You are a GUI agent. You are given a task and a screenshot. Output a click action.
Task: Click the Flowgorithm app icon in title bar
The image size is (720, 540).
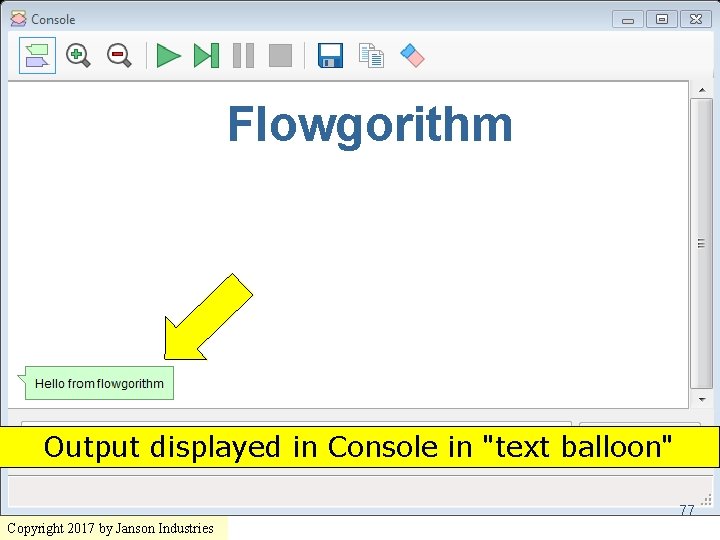pyautogui.click(x=18, y=19)
